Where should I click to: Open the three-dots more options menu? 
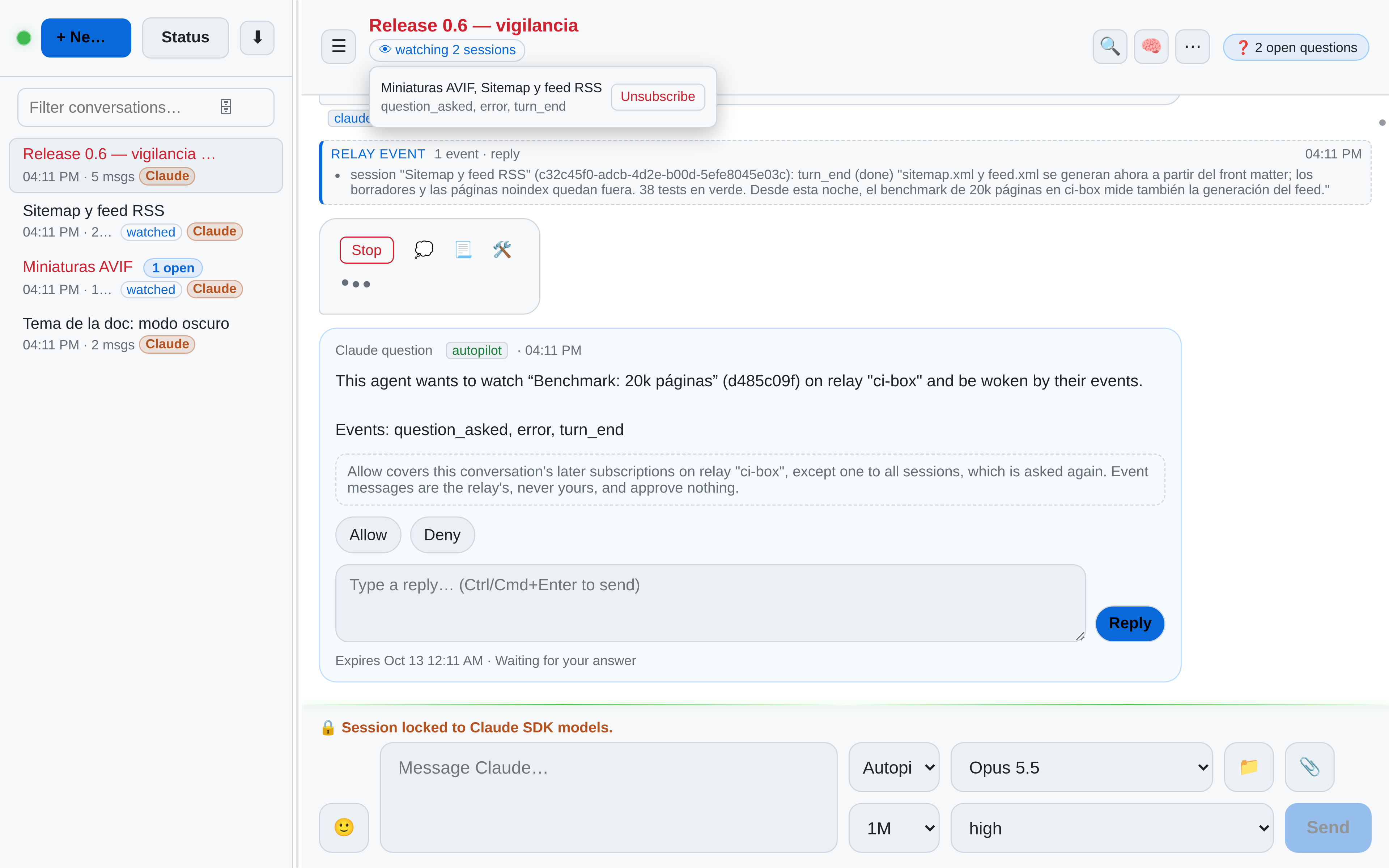(x=1192, y=47)
